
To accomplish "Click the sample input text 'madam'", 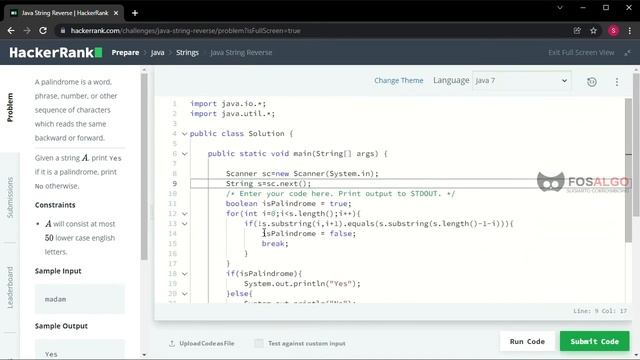I will pos(56,299).
